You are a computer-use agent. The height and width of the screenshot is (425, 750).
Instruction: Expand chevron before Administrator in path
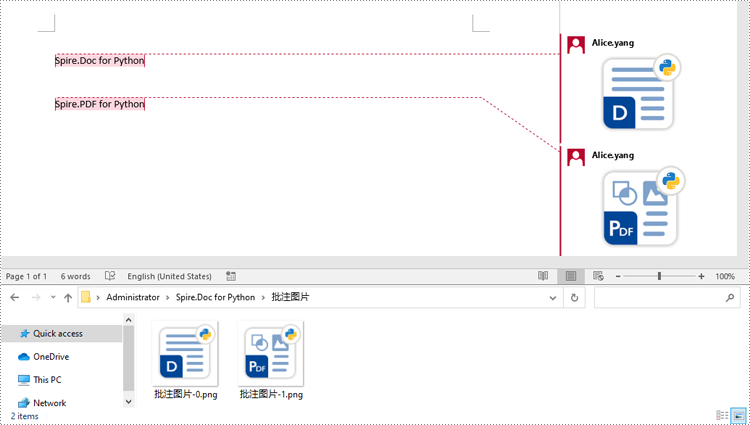pyautogui.click(x=98, y=297)
